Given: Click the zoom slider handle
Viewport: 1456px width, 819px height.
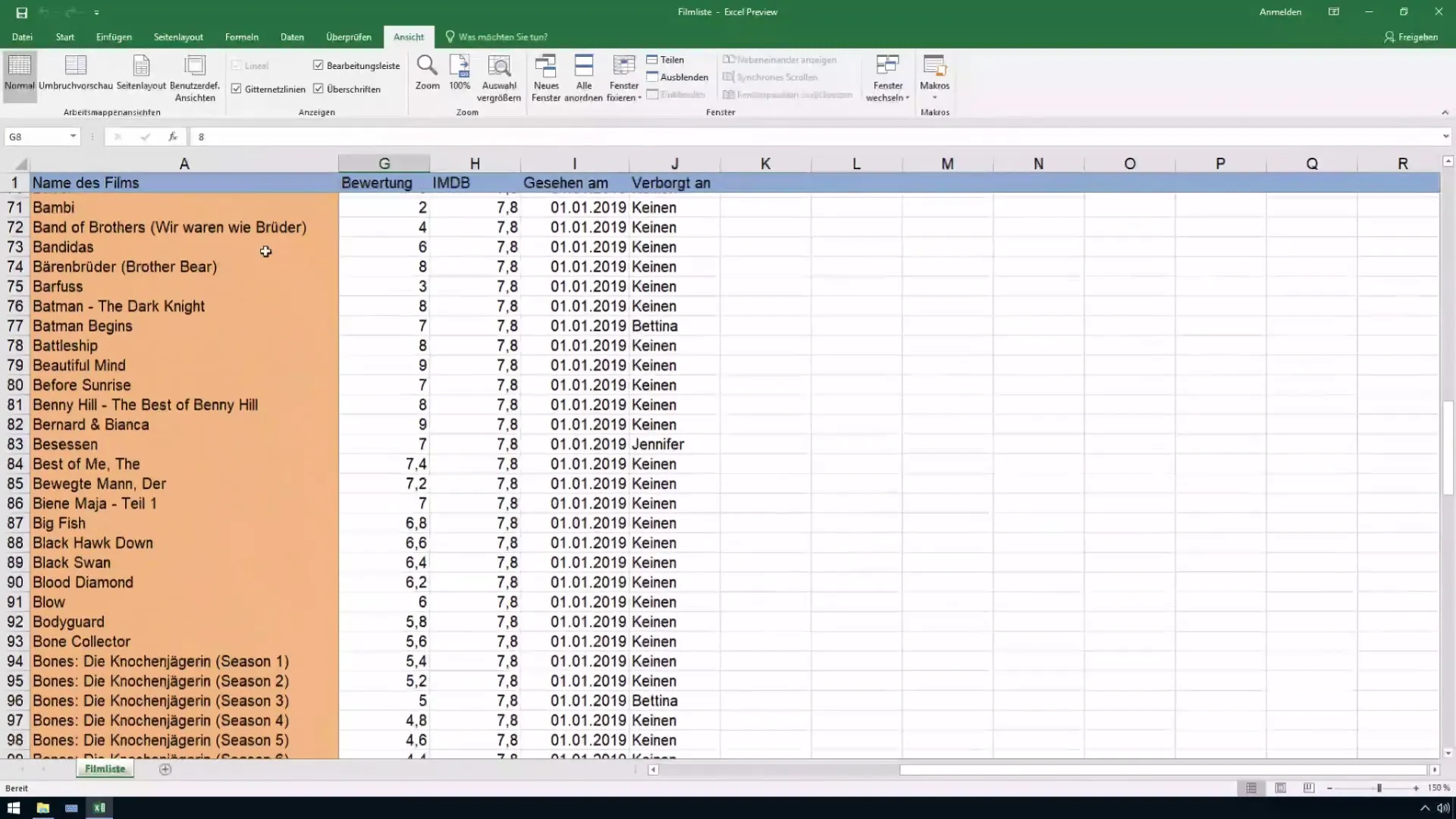Looking at the screenshot, I should [x=1379, y=789].
